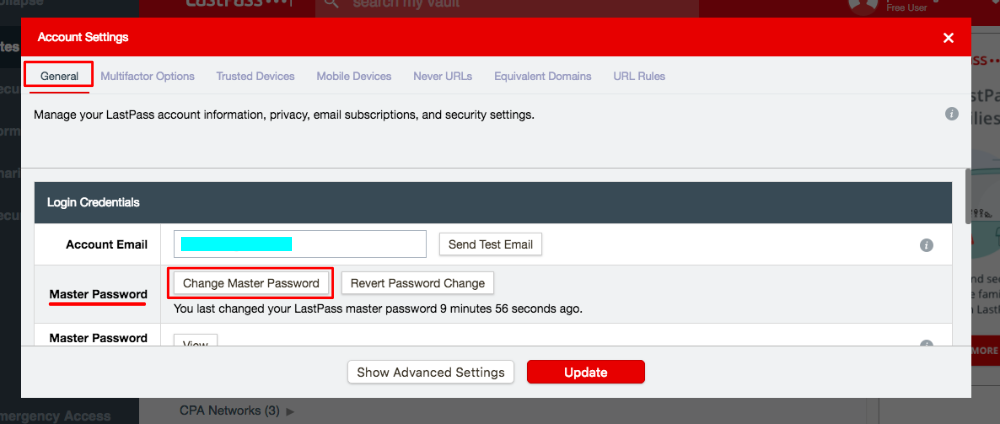1000x424 pixels.
Task: Click the user avatar icon in the top bar
Action: [863, 6]
